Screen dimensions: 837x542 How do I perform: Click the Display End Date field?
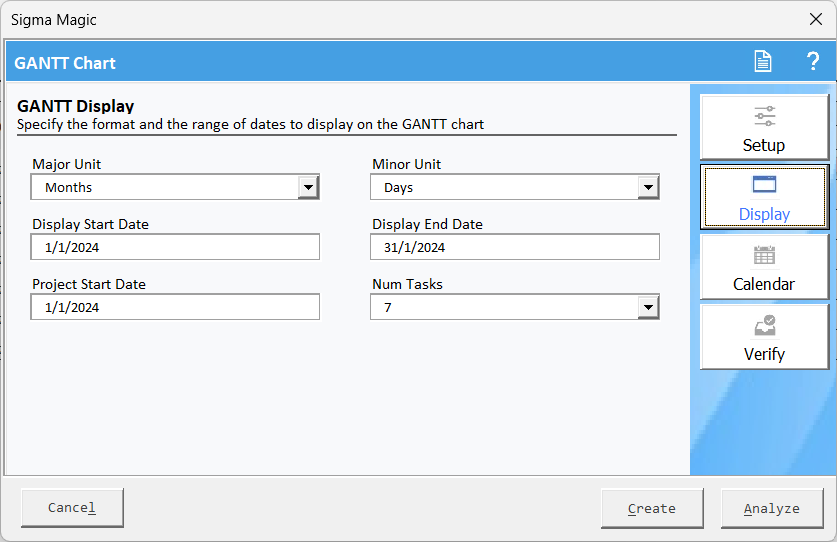tap(515, 247)
